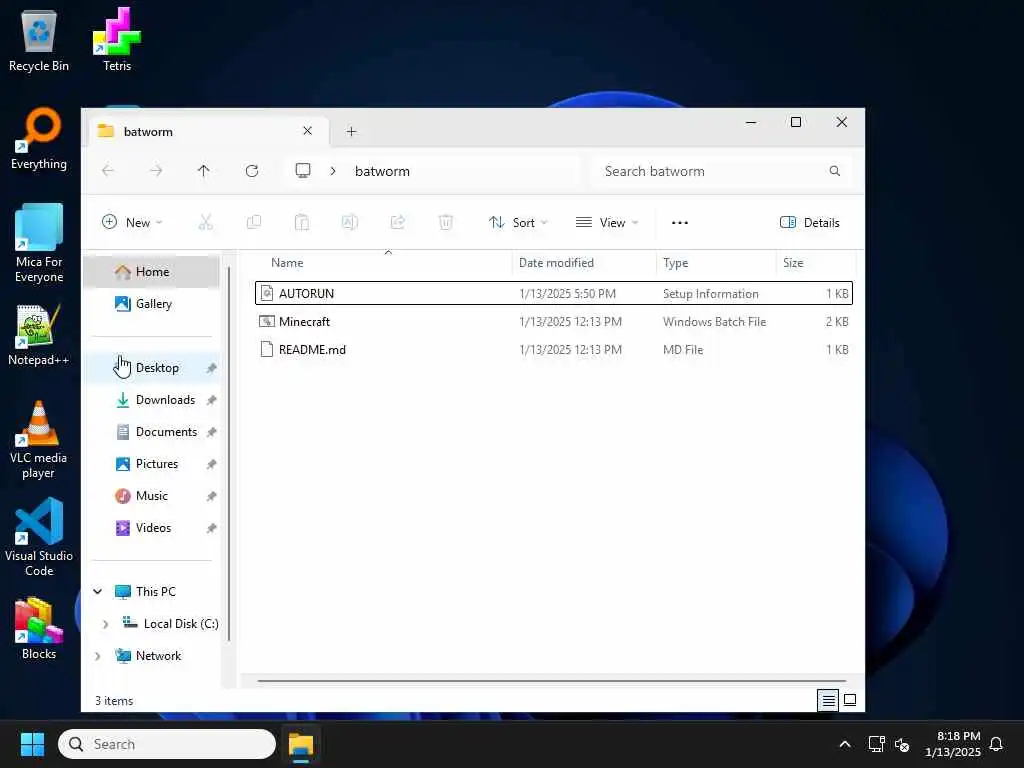This screenshot has height=768, width=1024.
Task: Unpin icon next to Downloads
Action: pyautogui.click(x=211, y=400)
